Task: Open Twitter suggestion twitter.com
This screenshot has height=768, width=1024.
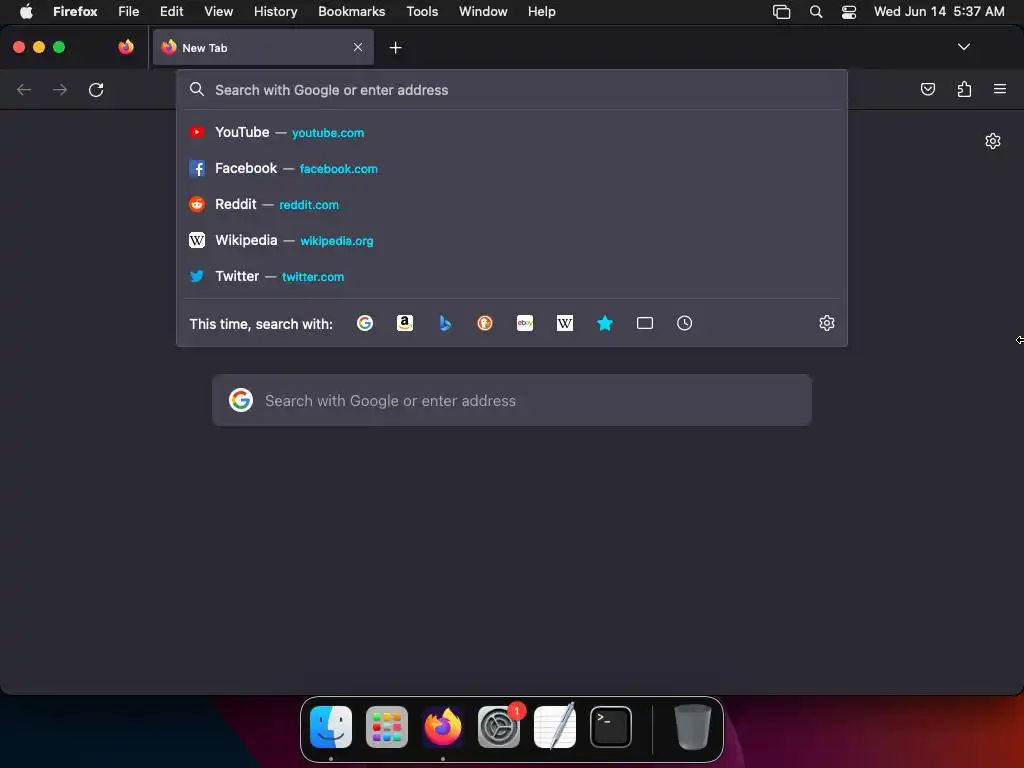Action: tap(512, 276)
